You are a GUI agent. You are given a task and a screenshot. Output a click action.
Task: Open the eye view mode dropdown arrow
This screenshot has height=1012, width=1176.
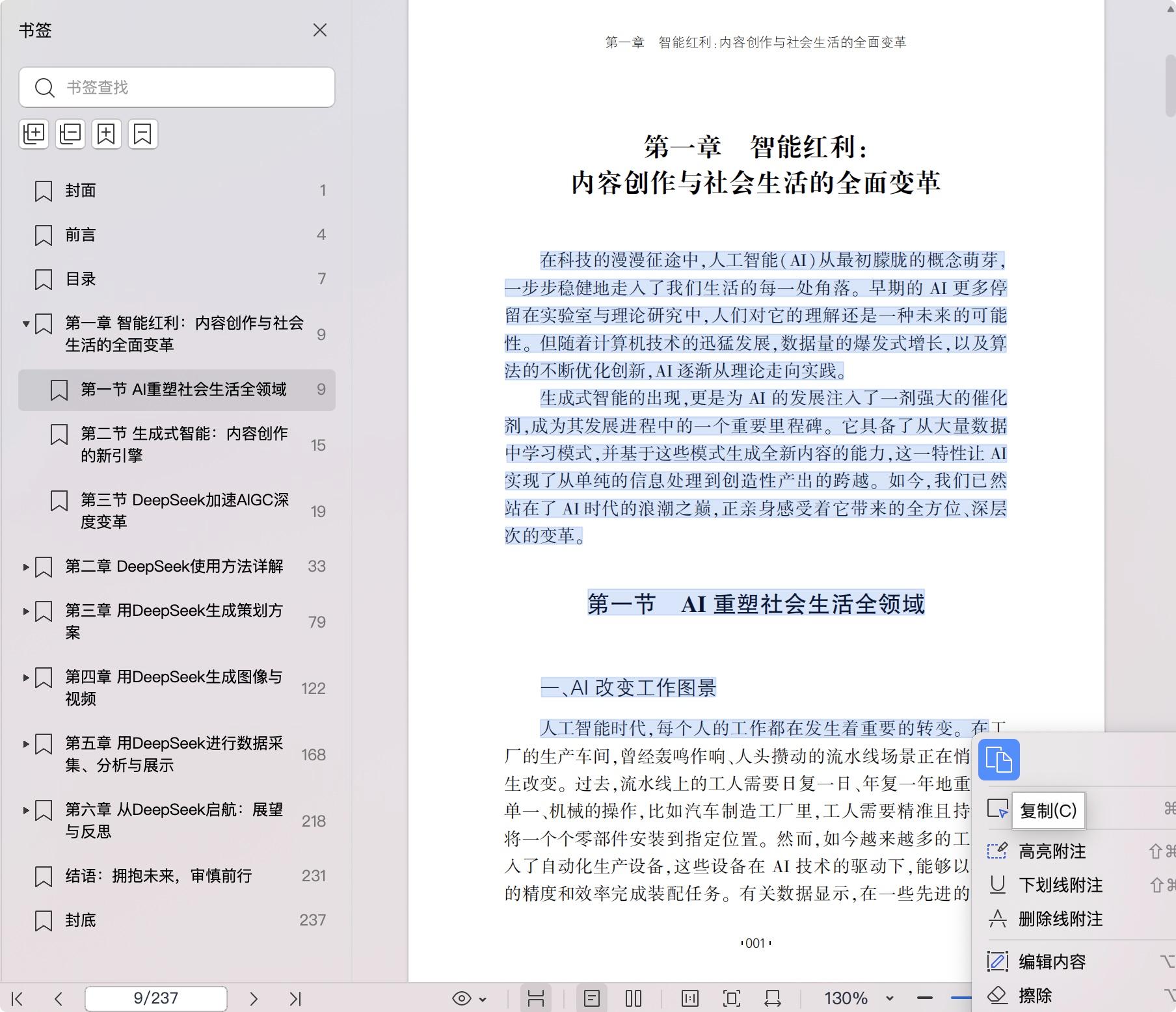coord(483,999)
